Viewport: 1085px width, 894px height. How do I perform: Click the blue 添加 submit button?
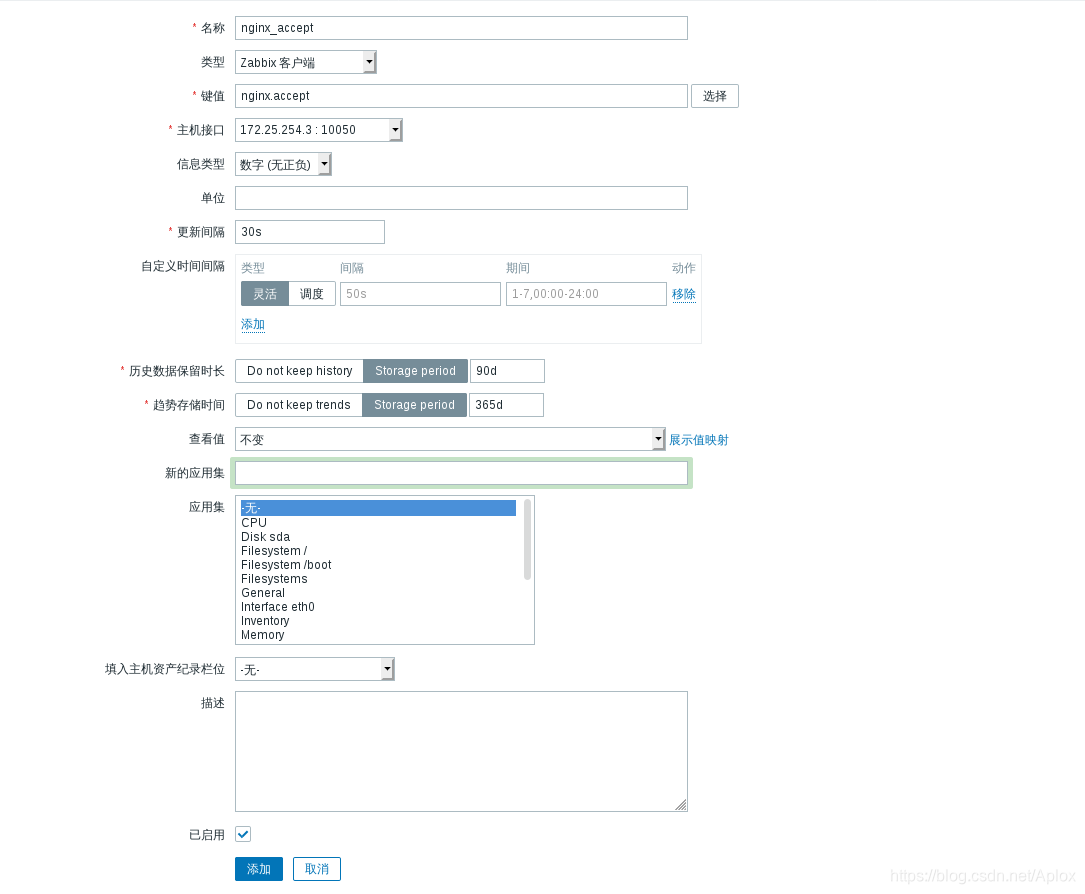(259, 869)
